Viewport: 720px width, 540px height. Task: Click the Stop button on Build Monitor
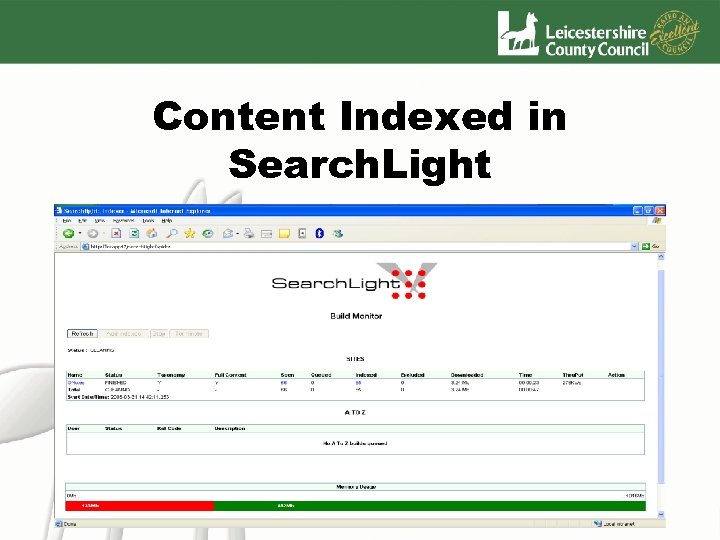click(x=159, y=334)
